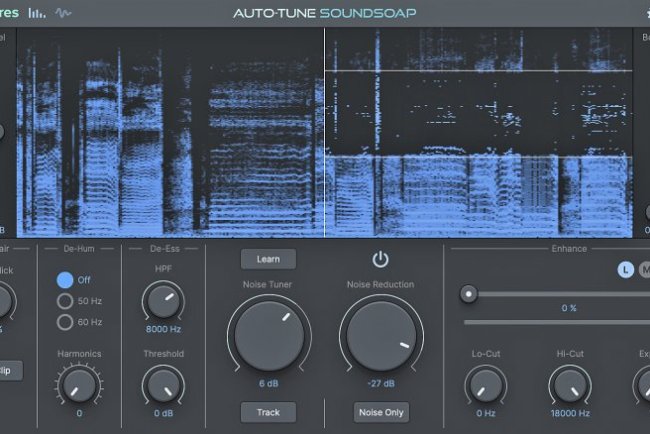Click the white playhead line in spectrogram

324,133
